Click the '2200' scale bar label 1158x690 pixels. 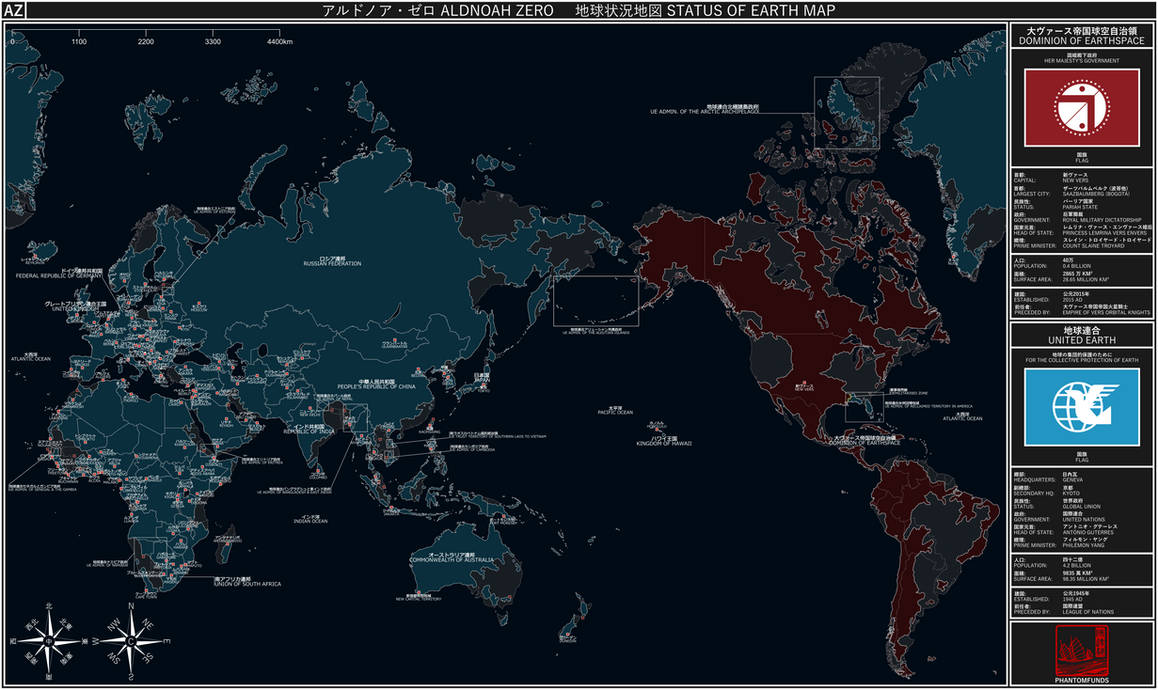145,42
